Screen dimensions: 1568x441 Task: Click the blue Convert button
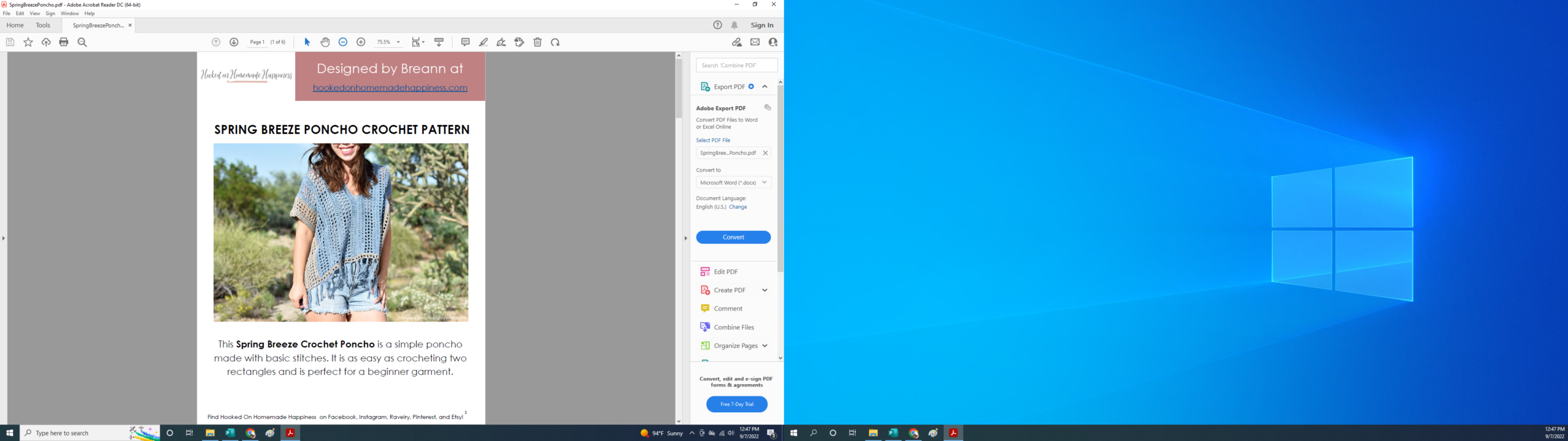(733, 237)
